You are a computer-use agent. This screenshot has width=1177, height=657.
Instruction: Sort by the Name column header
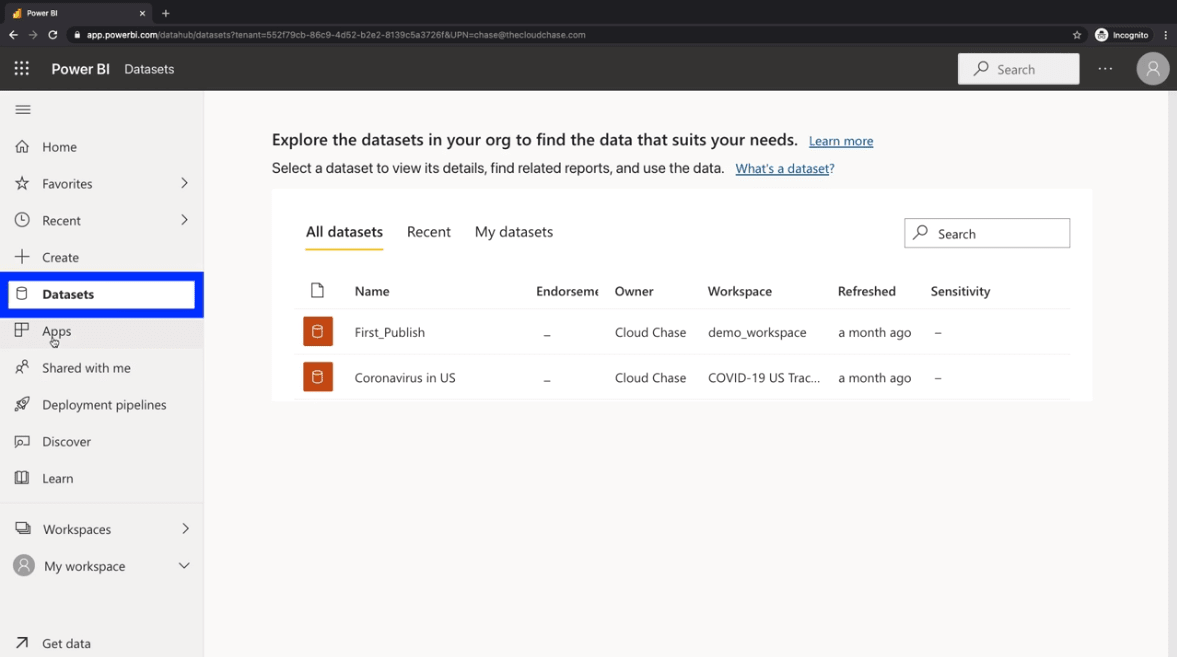[x=372, y=291]
